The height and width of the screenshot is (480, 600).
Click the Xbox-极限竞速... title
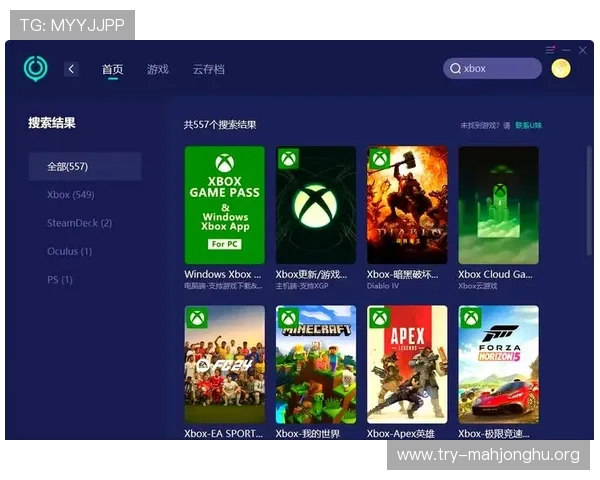click(x=494, y=434)
